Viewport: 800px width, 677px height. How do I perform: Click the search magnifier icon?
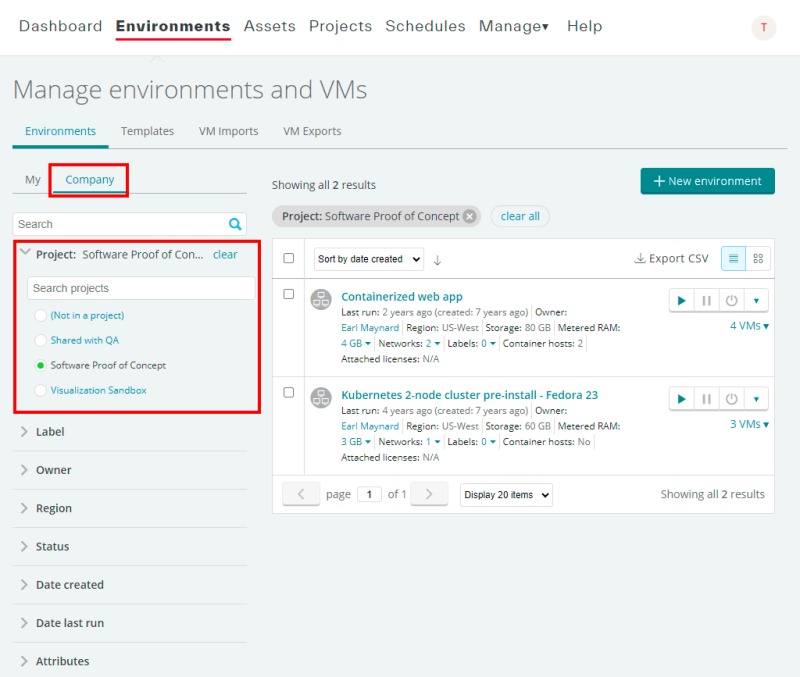click(235, 224)
